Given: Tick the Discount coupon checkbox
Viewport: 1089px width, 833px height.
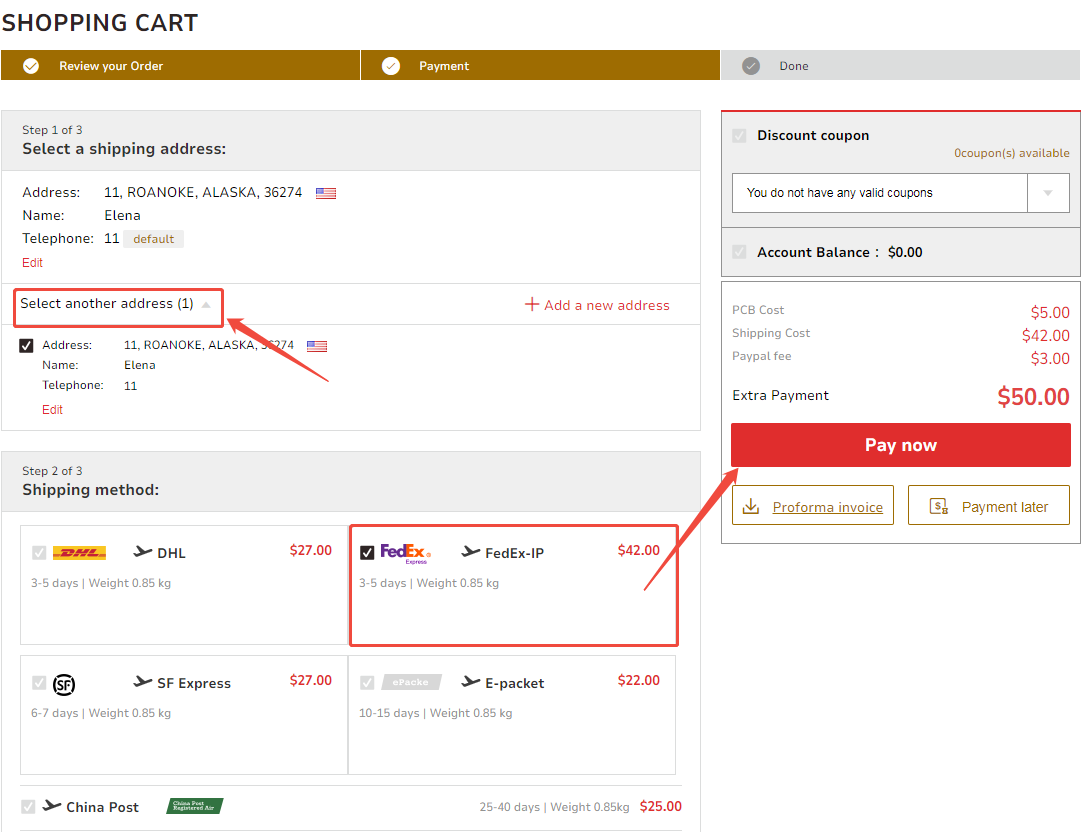Looking at the screenshot, I should point(739,136).
